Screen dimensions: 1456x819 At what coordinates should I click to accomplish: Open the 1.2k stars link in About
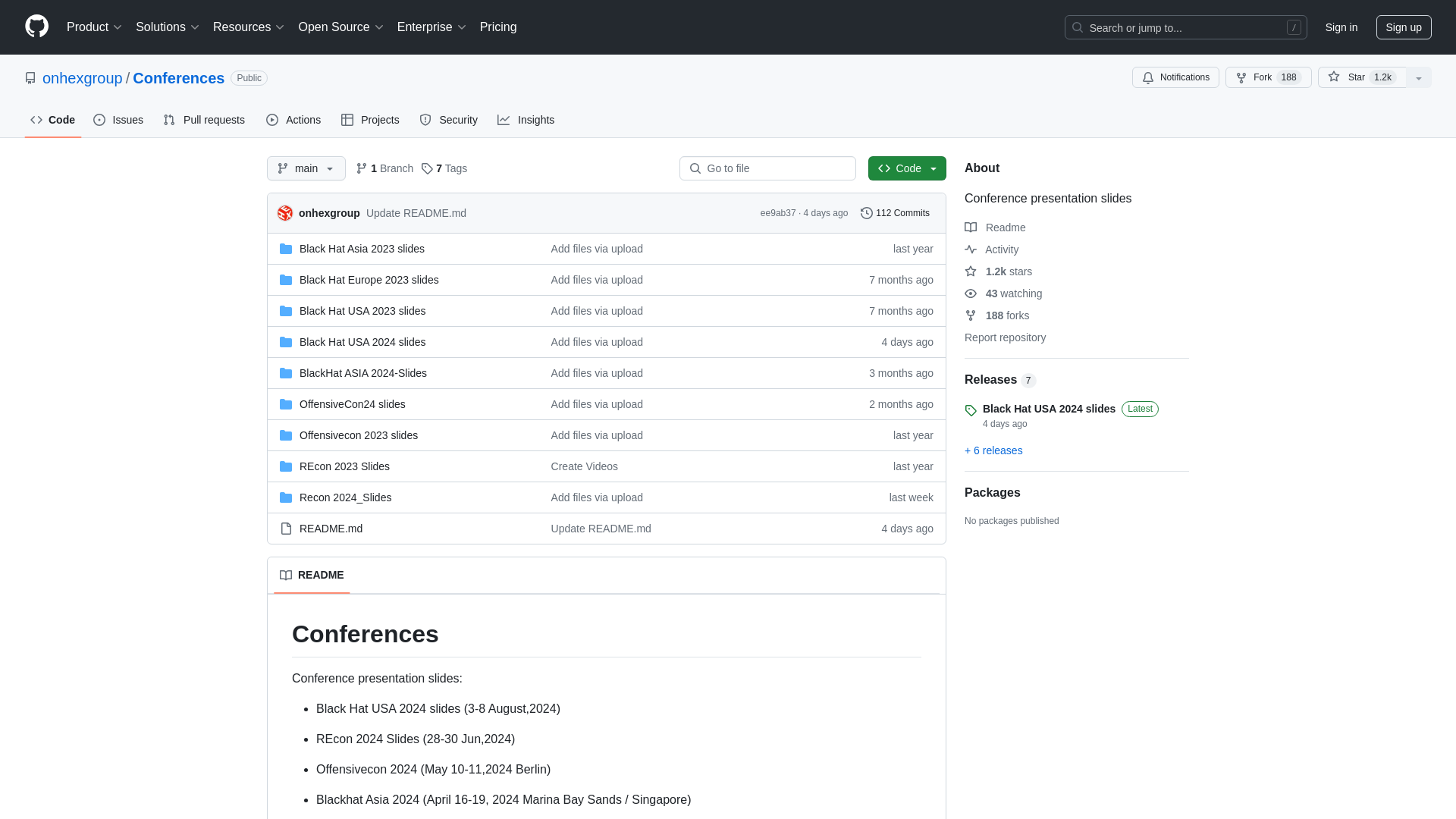point(1009,271)
